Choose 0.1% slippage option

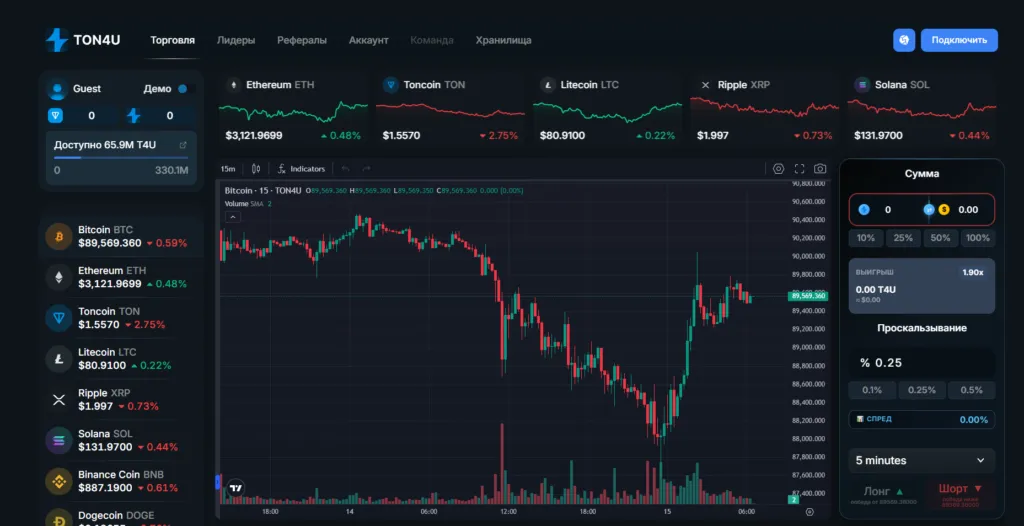[x=872, y=390]
